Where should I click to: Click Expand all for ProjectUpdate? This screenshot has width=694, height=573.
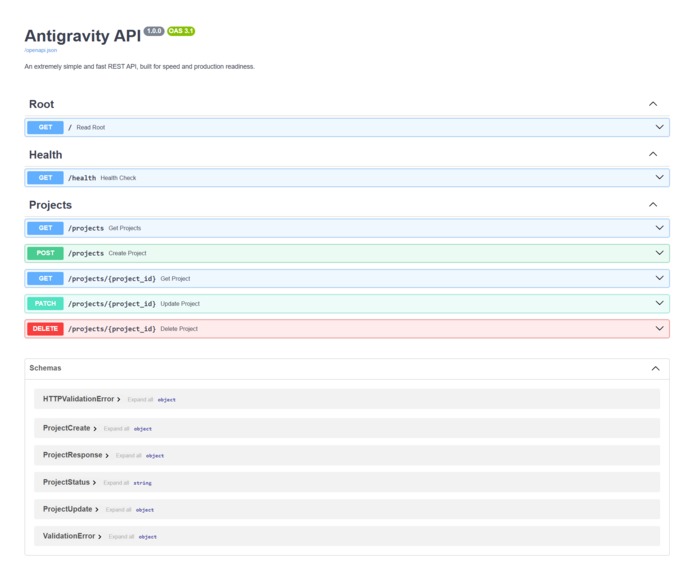[119, 510]
